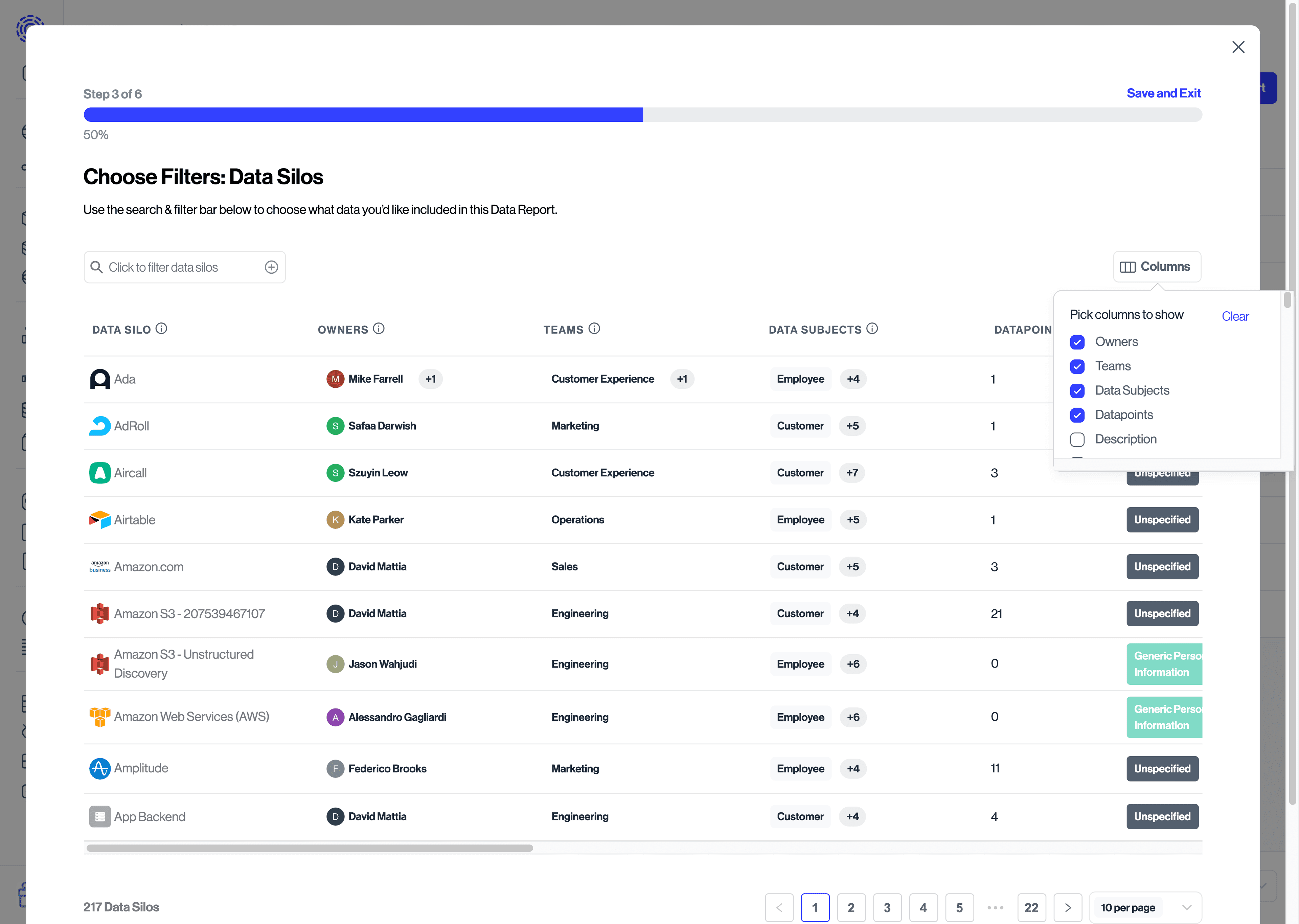Click the Amazon Web Services (AWS) logo
Viewport: 1299px width, 924px height.
click(99, 717)
